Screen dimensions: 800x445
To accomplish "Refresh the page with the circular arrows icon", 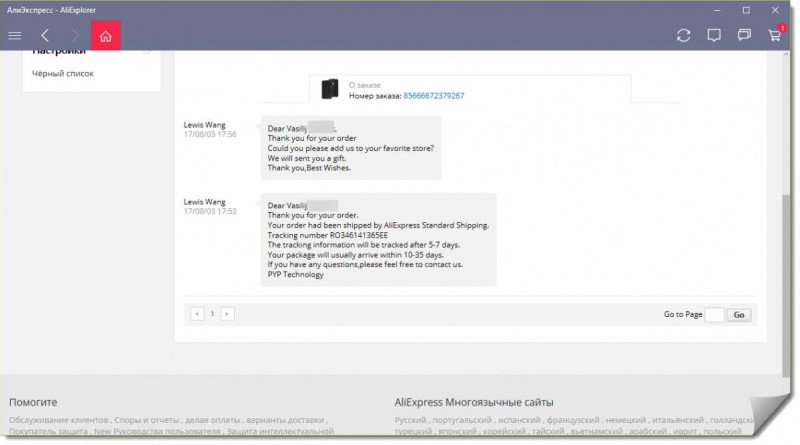I will 684,35.
